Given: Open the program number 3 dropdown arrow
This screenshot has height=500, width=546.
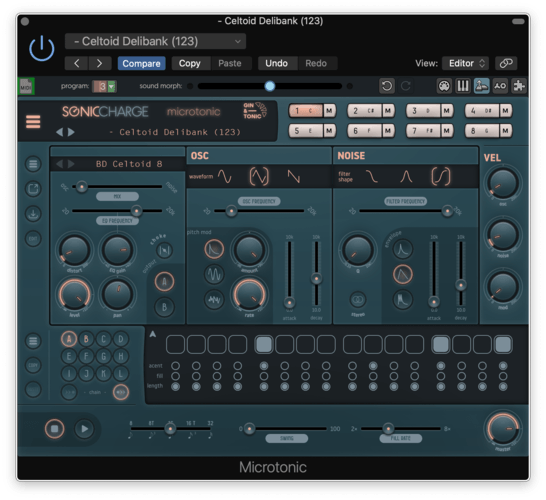Looking at the screenshot, I should pyautogui.click(x=111, y=86).
